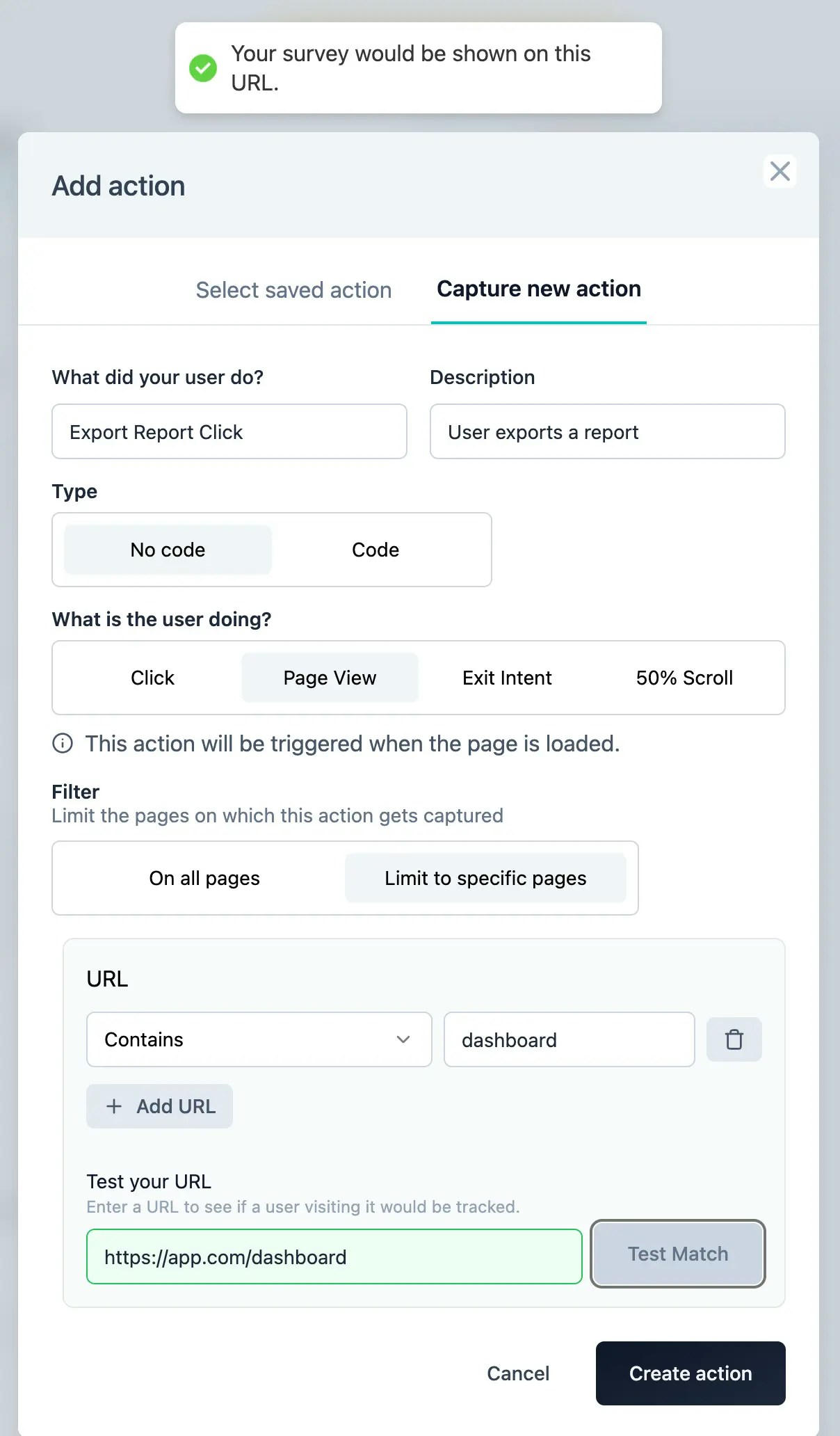840x1436 pixels.
Task: Select the 50% Scroll trigger
Action: (x=684, y=678)
